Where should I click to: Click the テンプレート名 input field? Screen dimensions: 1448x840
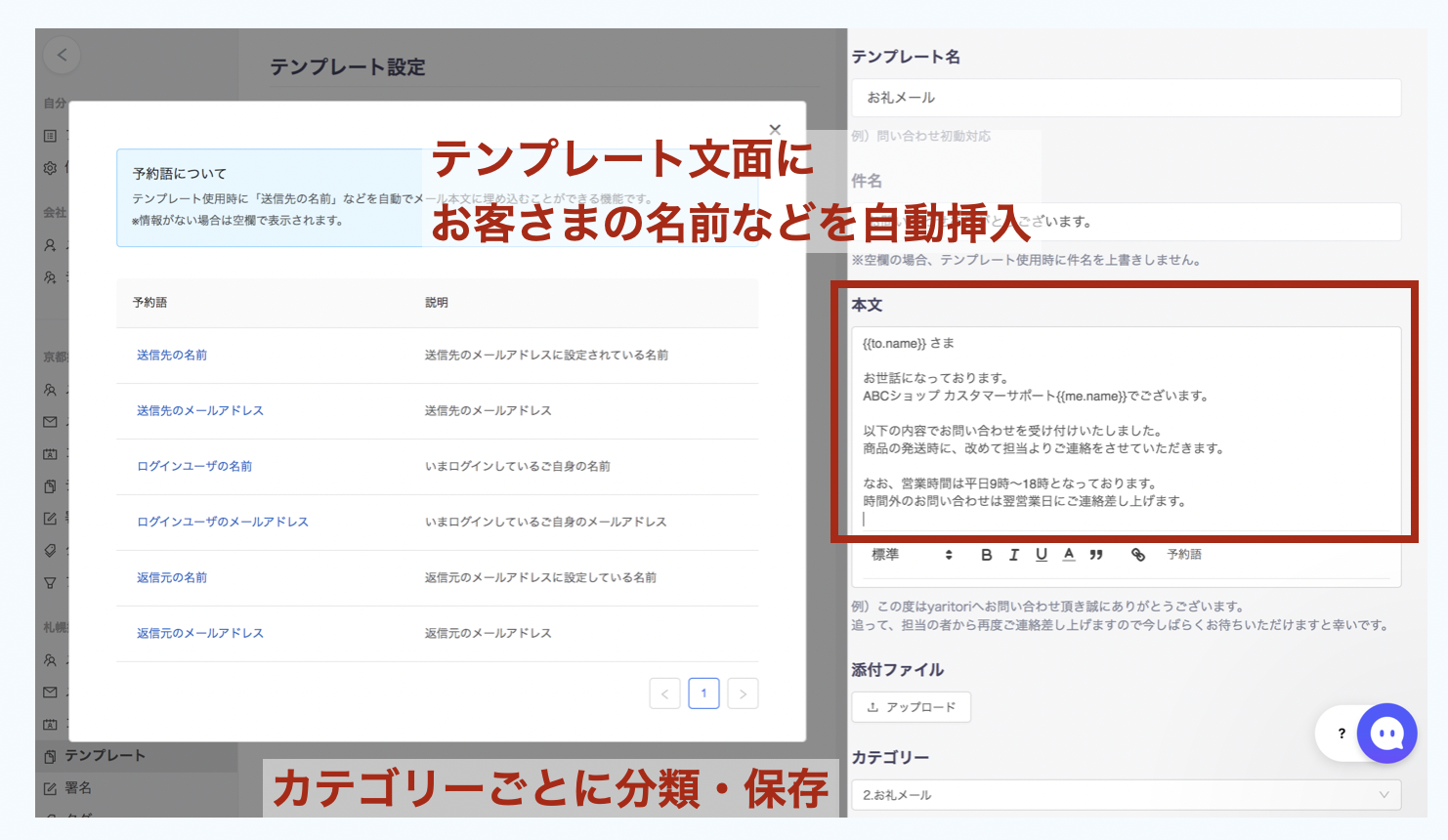click(x=1126, y=98)
